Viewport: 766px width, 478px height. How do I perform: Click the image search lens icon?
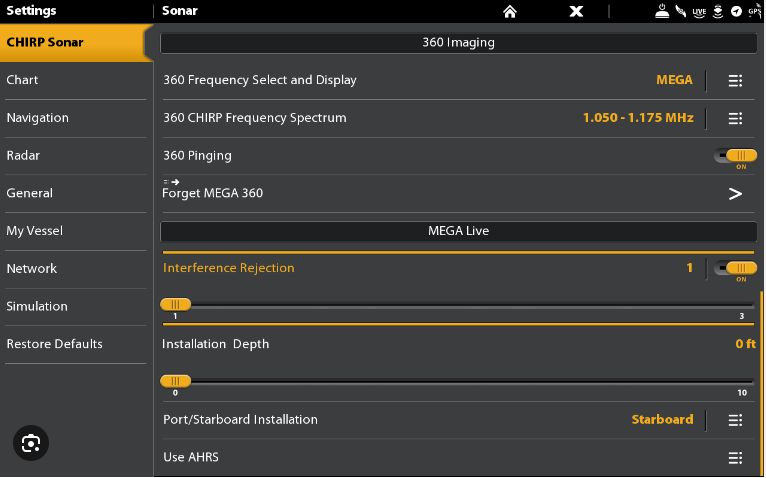31,442
